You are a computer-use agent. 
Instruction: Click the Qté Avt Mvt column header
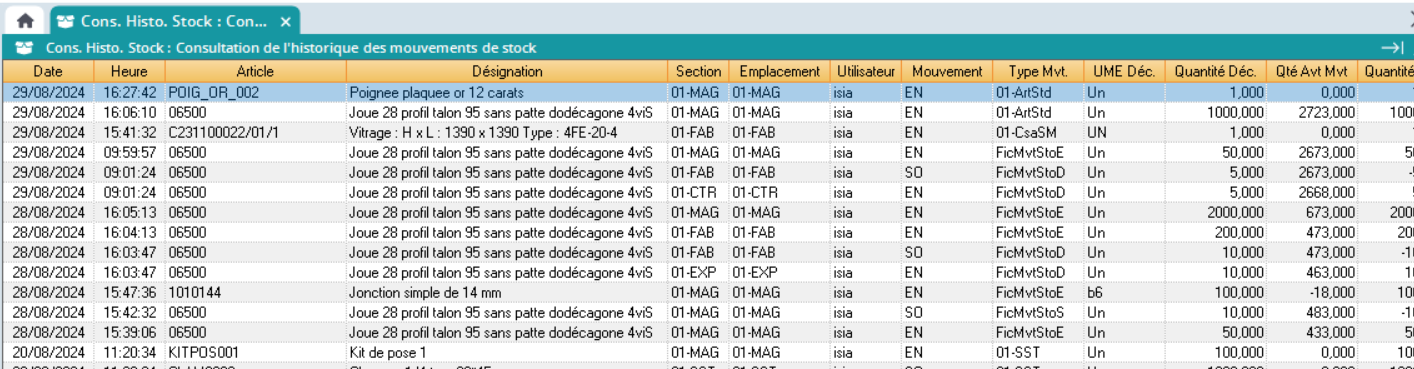1312,72
